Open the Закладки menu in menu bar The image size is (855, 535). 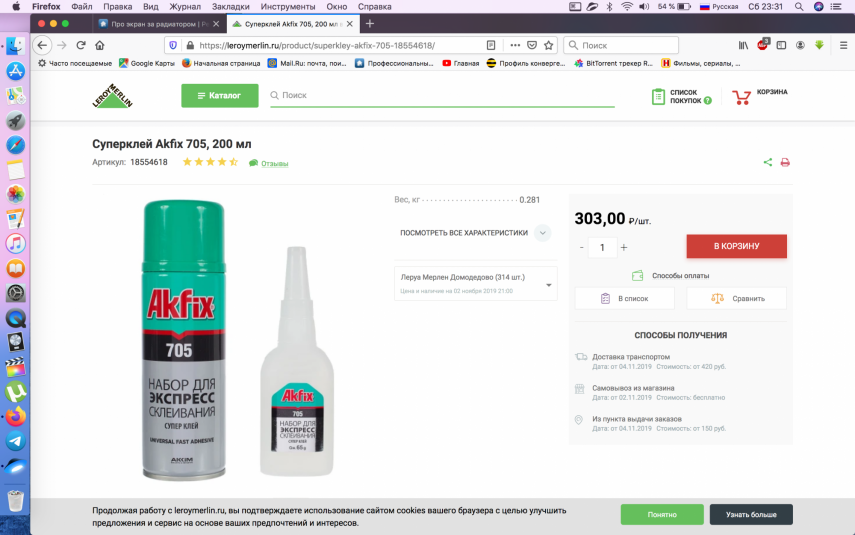point(231,6)
